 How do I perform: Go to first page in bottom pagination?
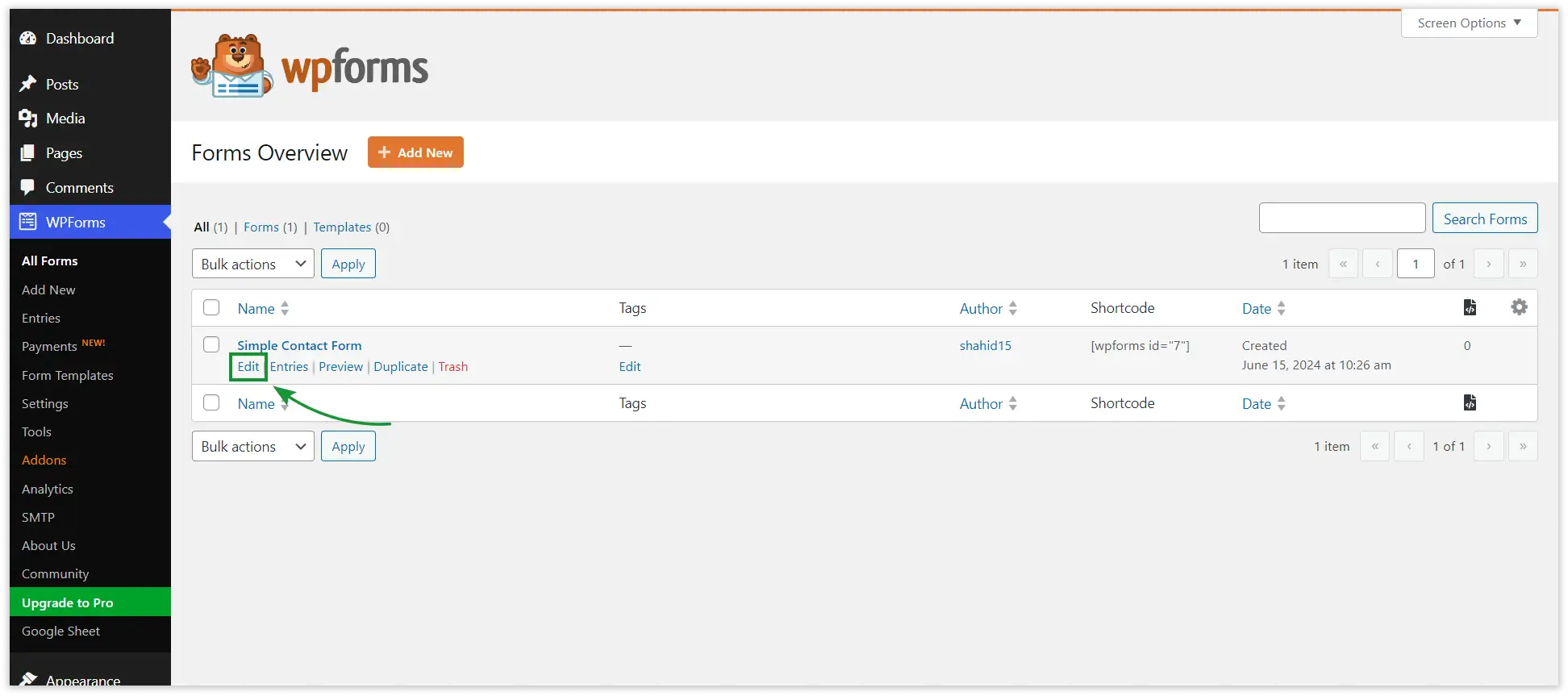pos(1374,446)
